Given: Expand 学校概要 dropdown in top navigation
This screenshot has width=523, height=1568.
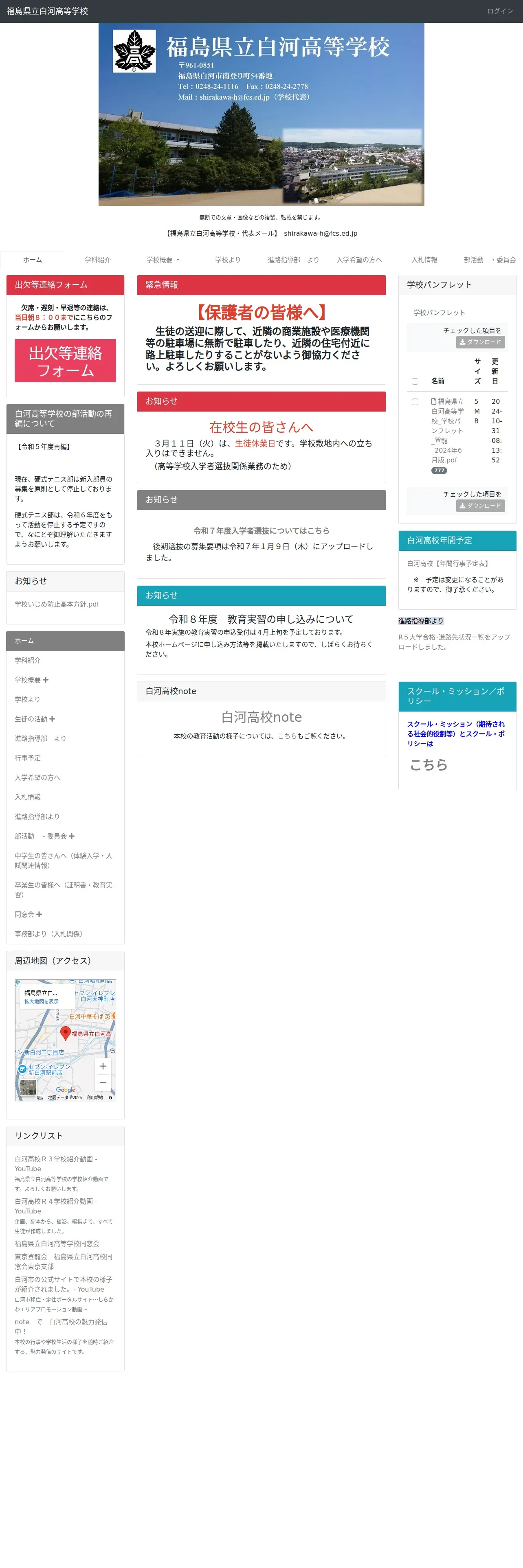Looking at the screenshot, I should coord(163,260).
